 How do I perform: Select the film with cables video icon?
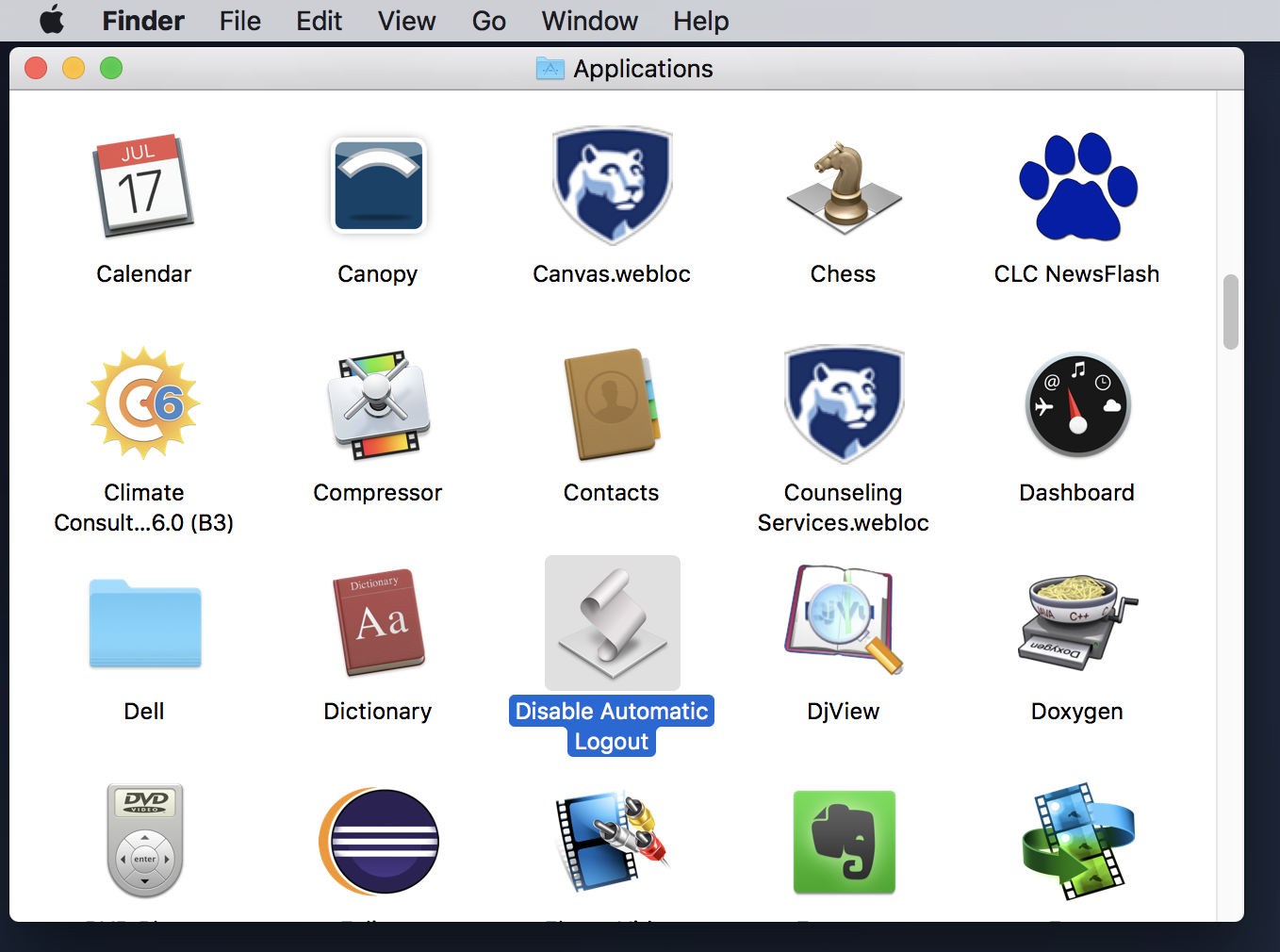612,842
